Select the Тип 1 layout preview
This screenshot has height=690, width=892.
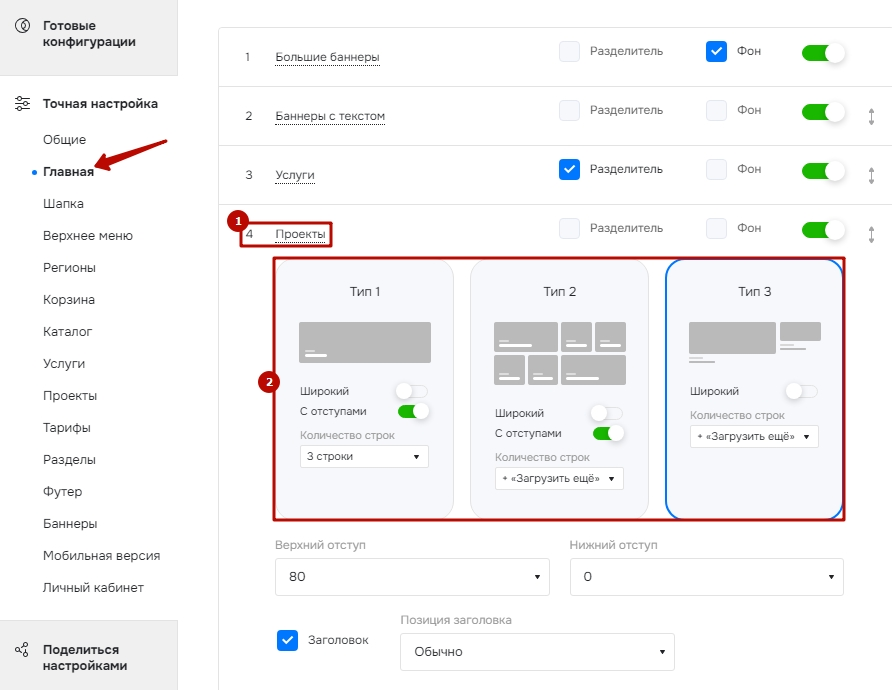click(365, 342)
